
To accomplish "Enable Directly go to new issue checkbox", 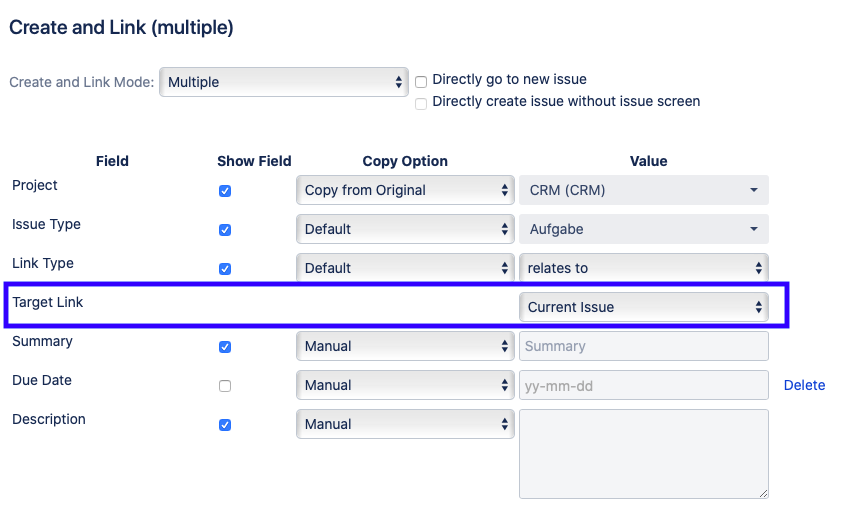I will (421, 81).
